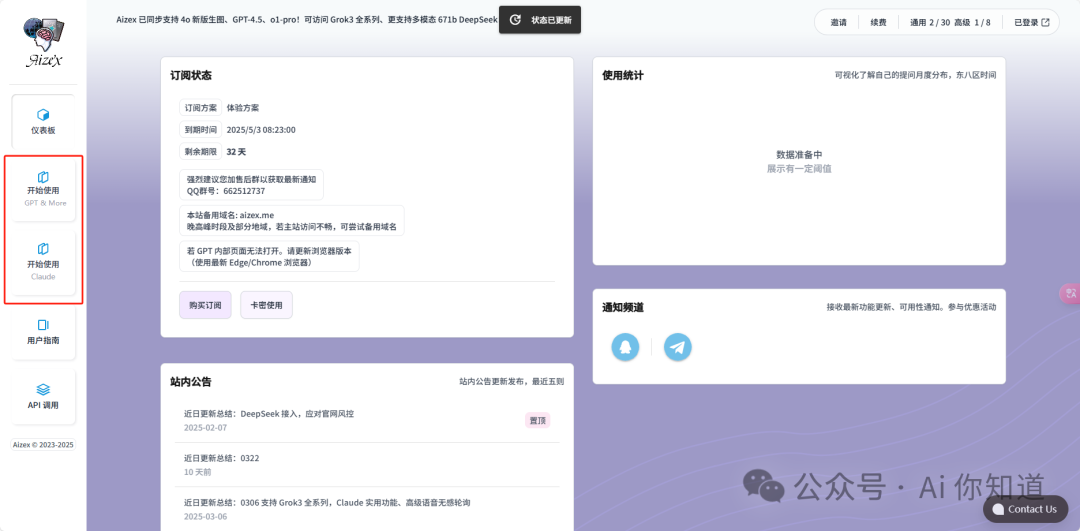The image size is (1080, 531).
Task: Click the 到期时间 label
Action: coord(201,129)
